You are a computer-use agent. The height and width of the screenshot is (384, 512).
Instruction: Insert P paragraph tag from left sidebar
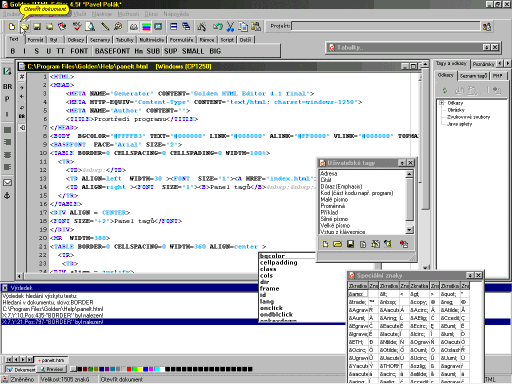7,99
